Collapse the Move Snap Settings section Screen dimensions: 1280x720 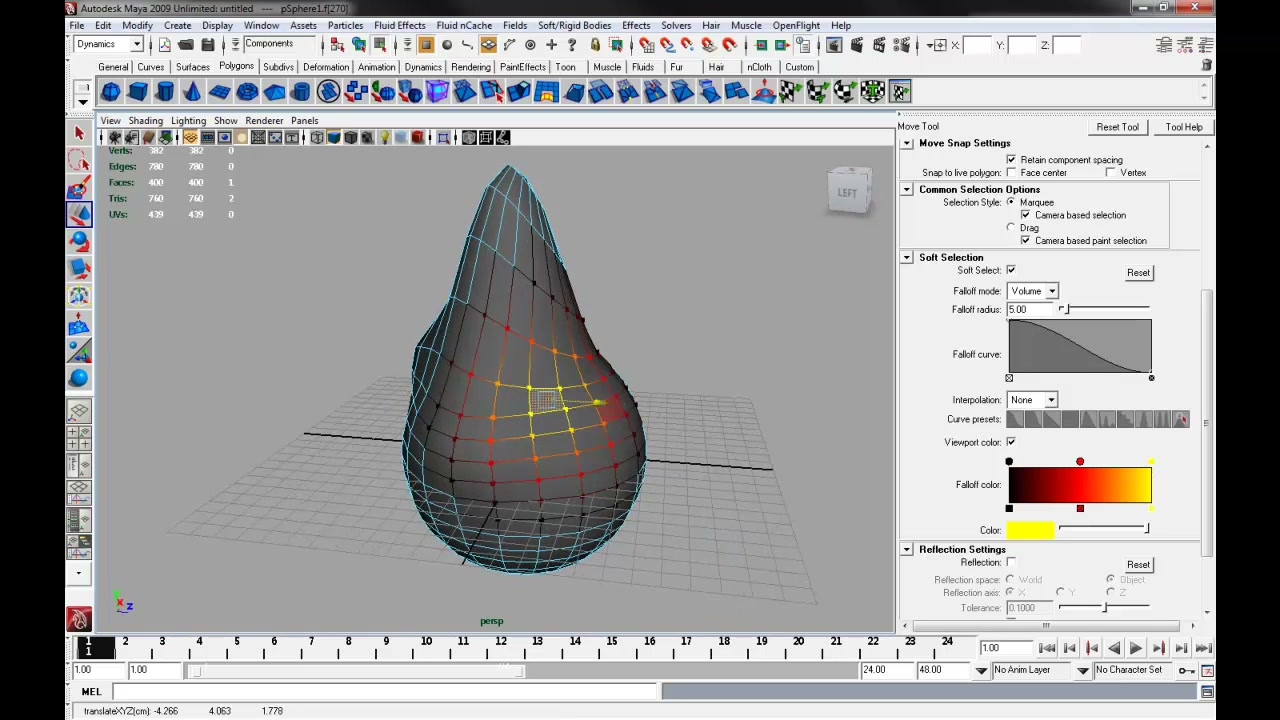pos(907,143)
